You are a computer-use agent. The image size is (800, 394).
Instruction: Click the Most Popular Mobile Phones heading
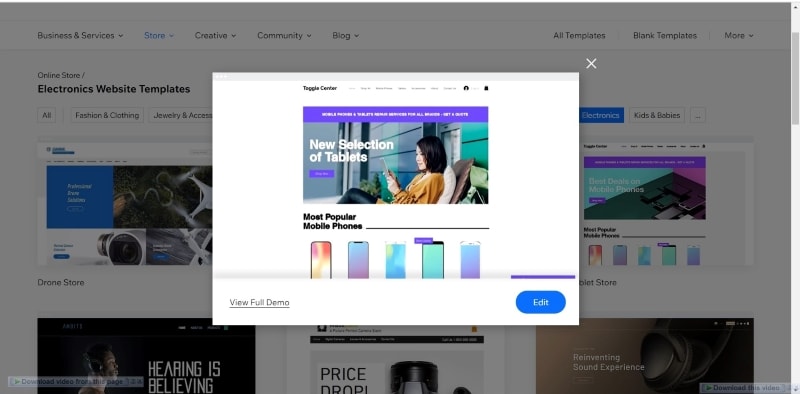[333, 221]
